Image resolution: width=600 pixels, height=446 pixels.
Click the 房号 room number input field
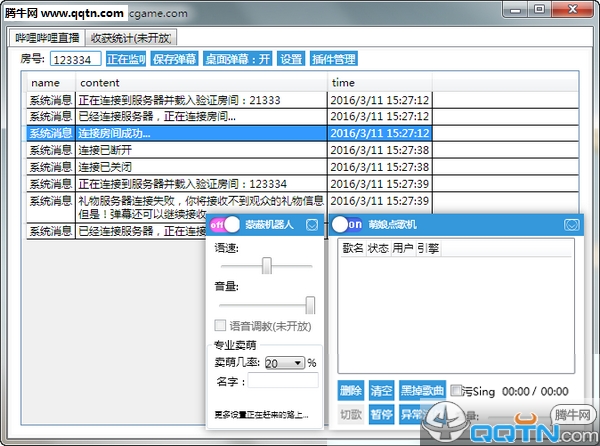75,59
